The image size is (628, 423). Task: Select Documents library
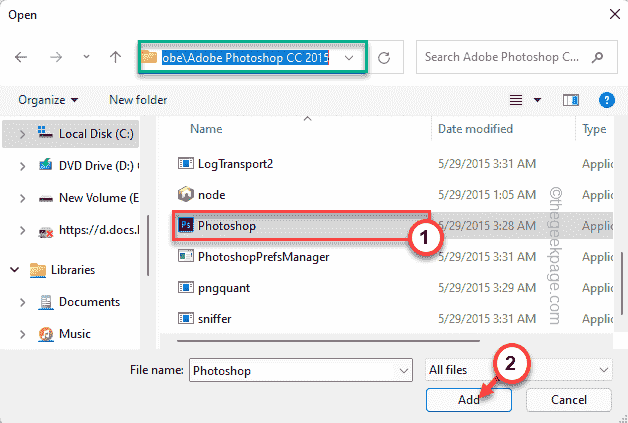89,302
